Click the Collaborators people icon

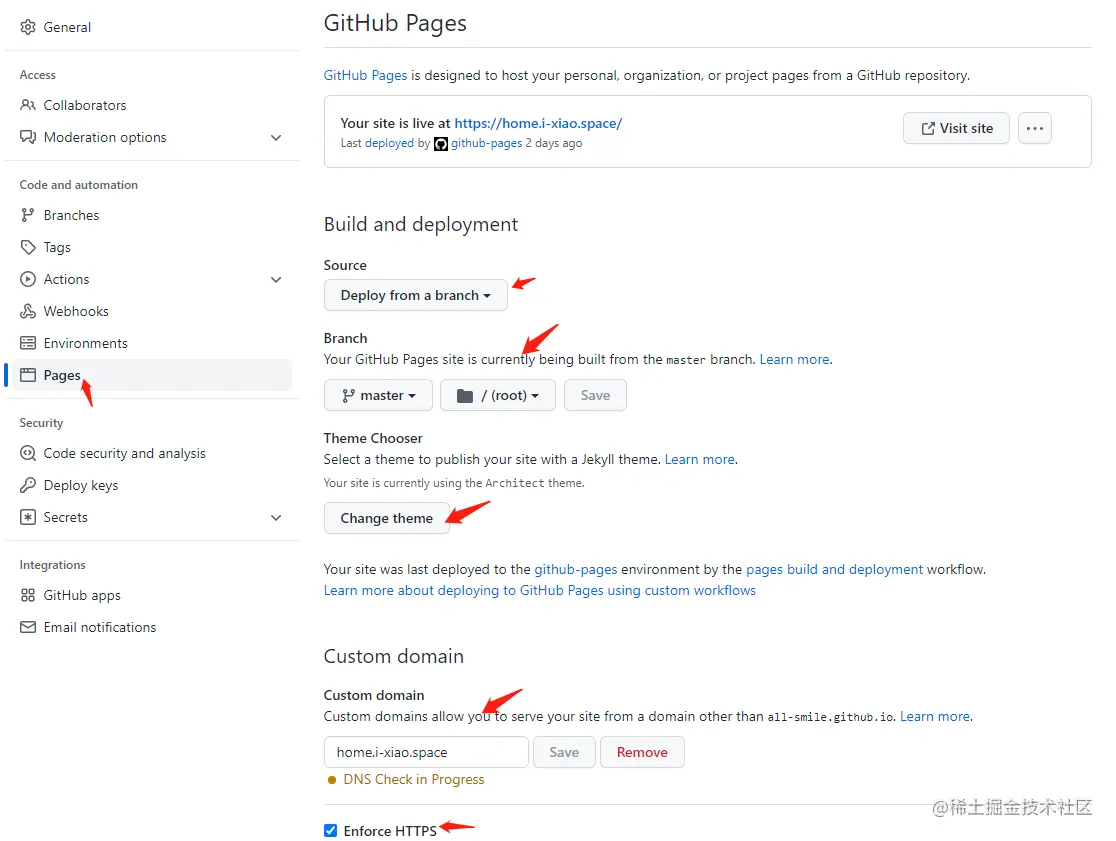pyautogui.click(x=28, y=105)
